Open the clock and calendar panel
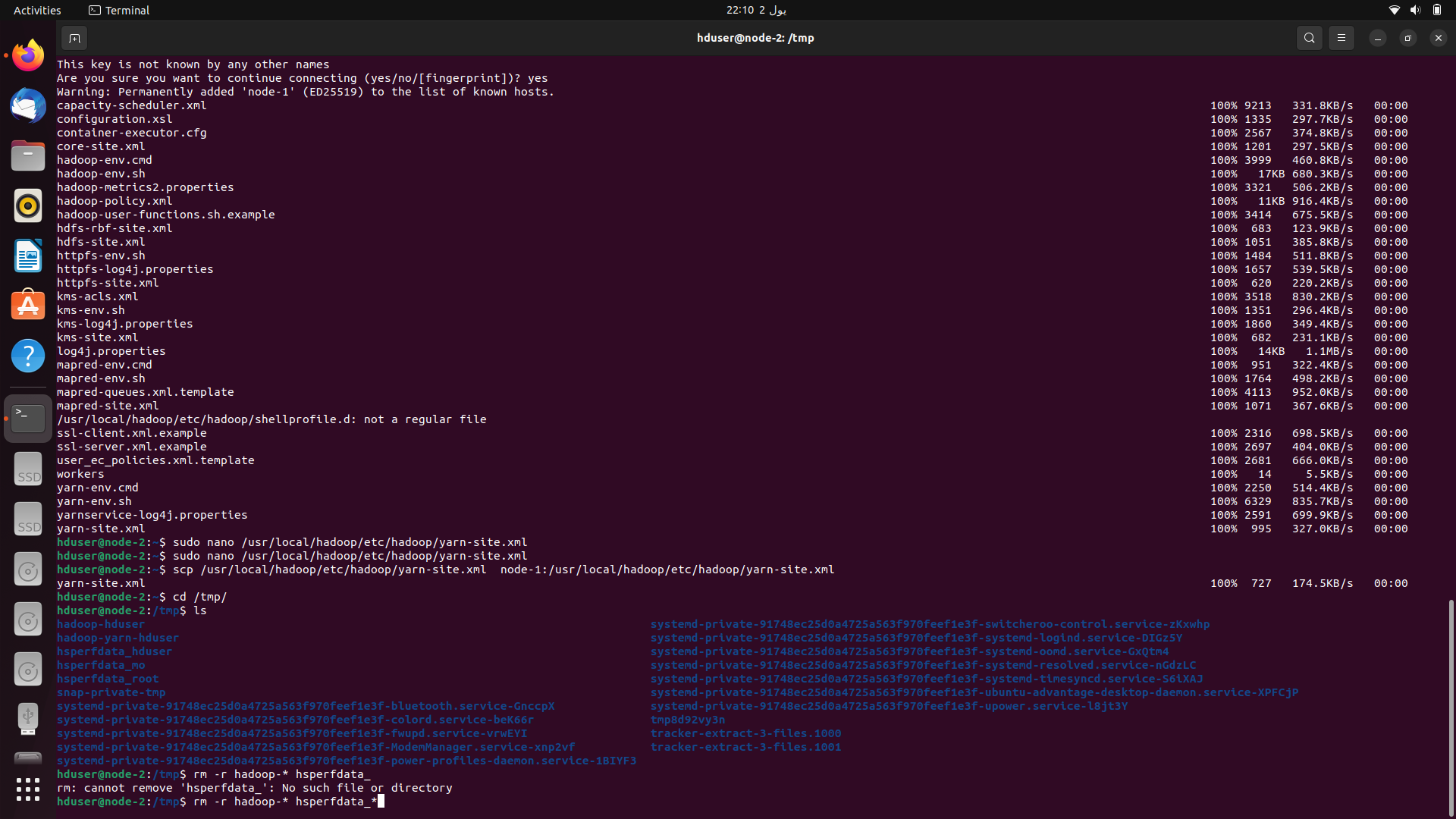This screenshot has height=819, width=1456. [755, 10]
